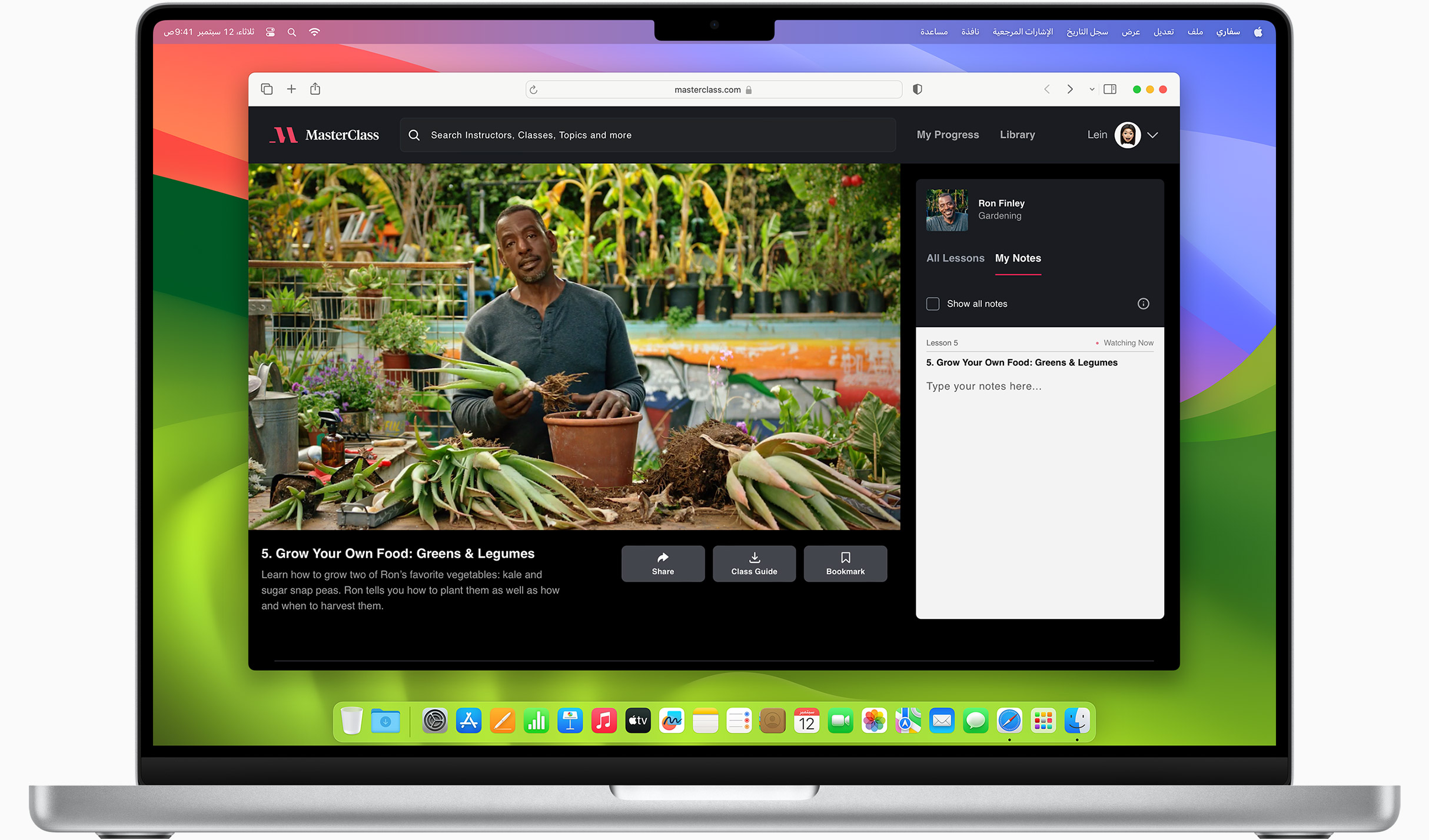Click the notes info icon
Viewport: 1429px width, 840px height.
[x=1143, y=304]
